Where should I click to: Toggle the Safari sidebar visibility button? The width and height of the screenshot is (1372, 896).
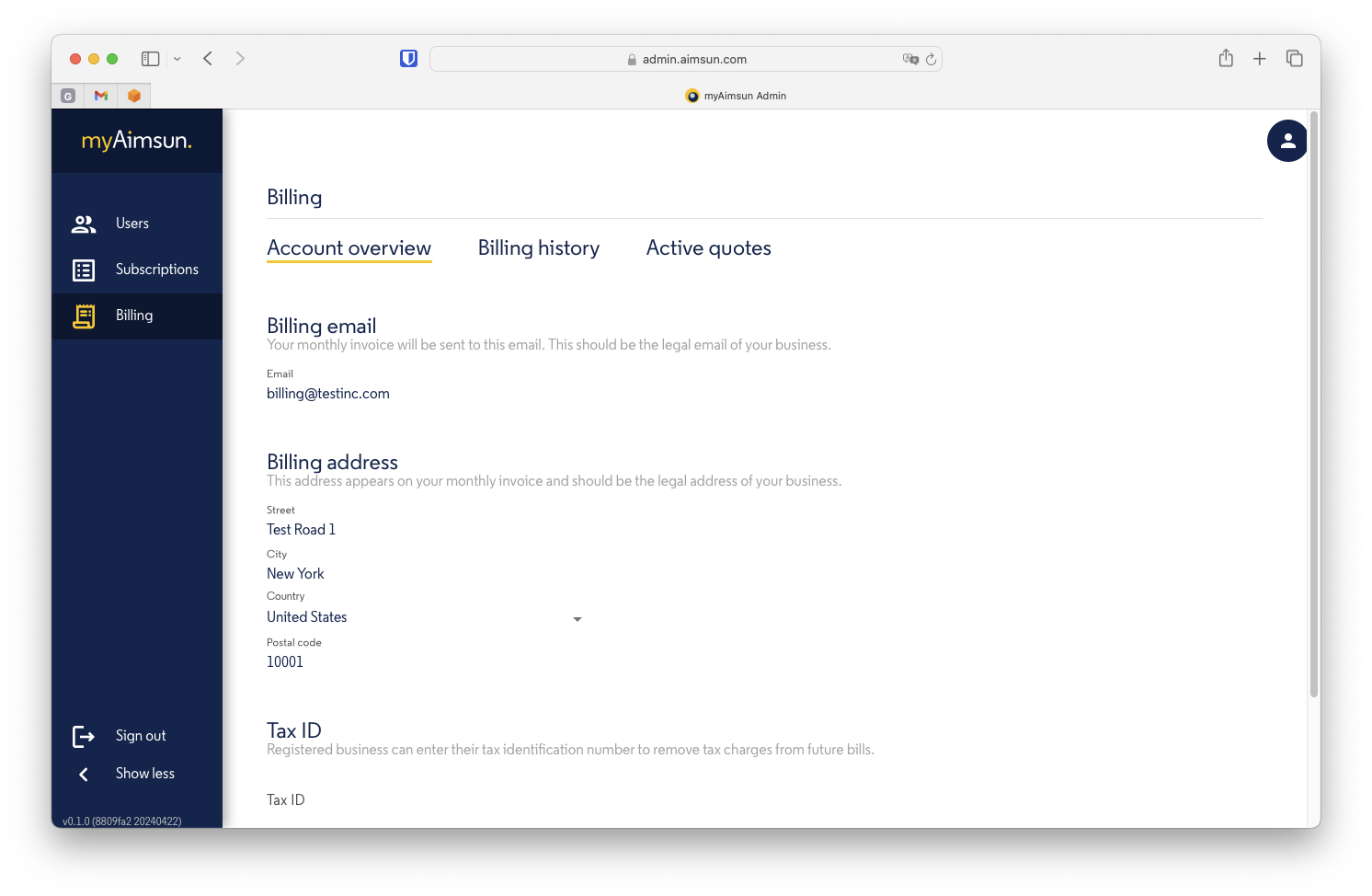click(149, 58)
